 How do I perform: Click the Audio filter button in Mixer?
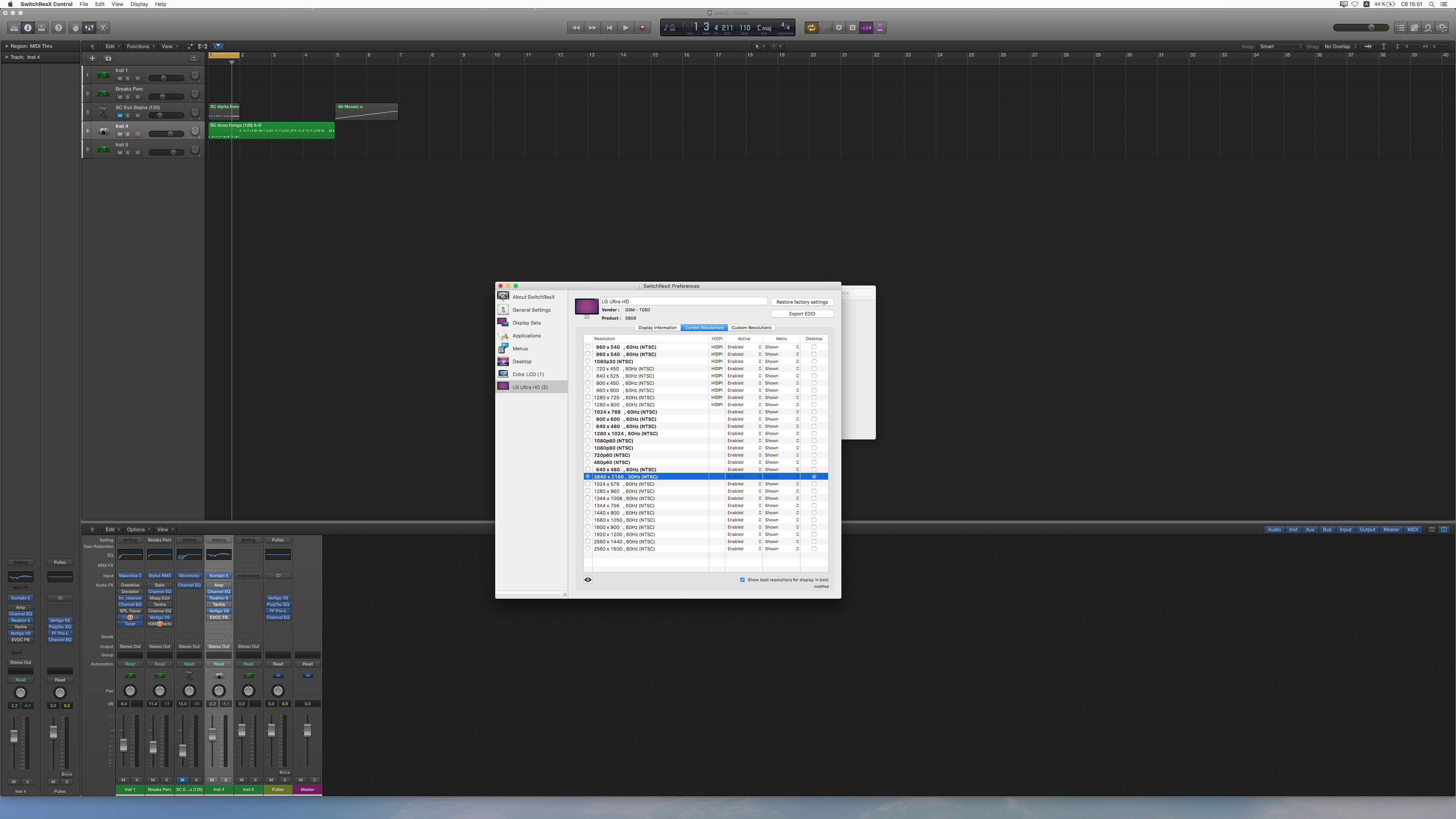1274,530
